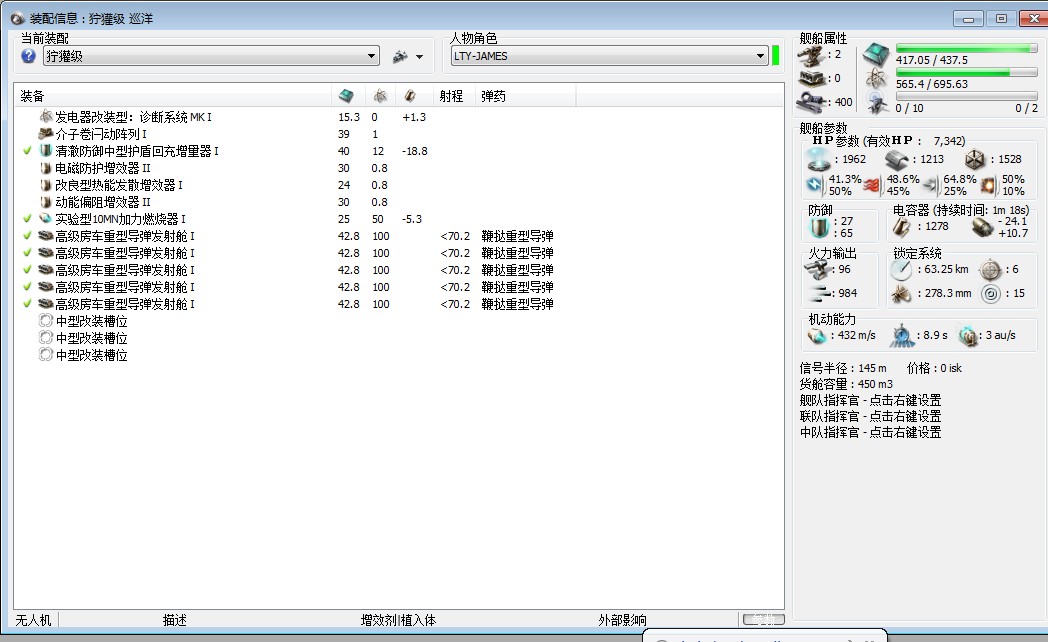
Task: Click the small button at bottom-right of tabs
Action: [x=763, y=619]
